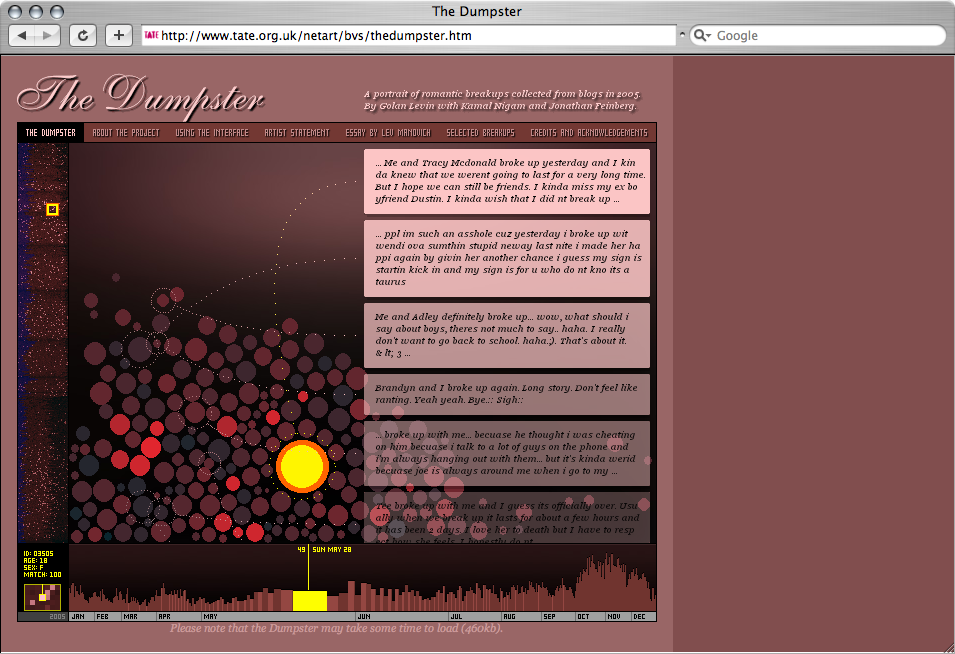Select the large glowing yellow breakup circle
The image size is (955, 654).
[x=302, y=466]
